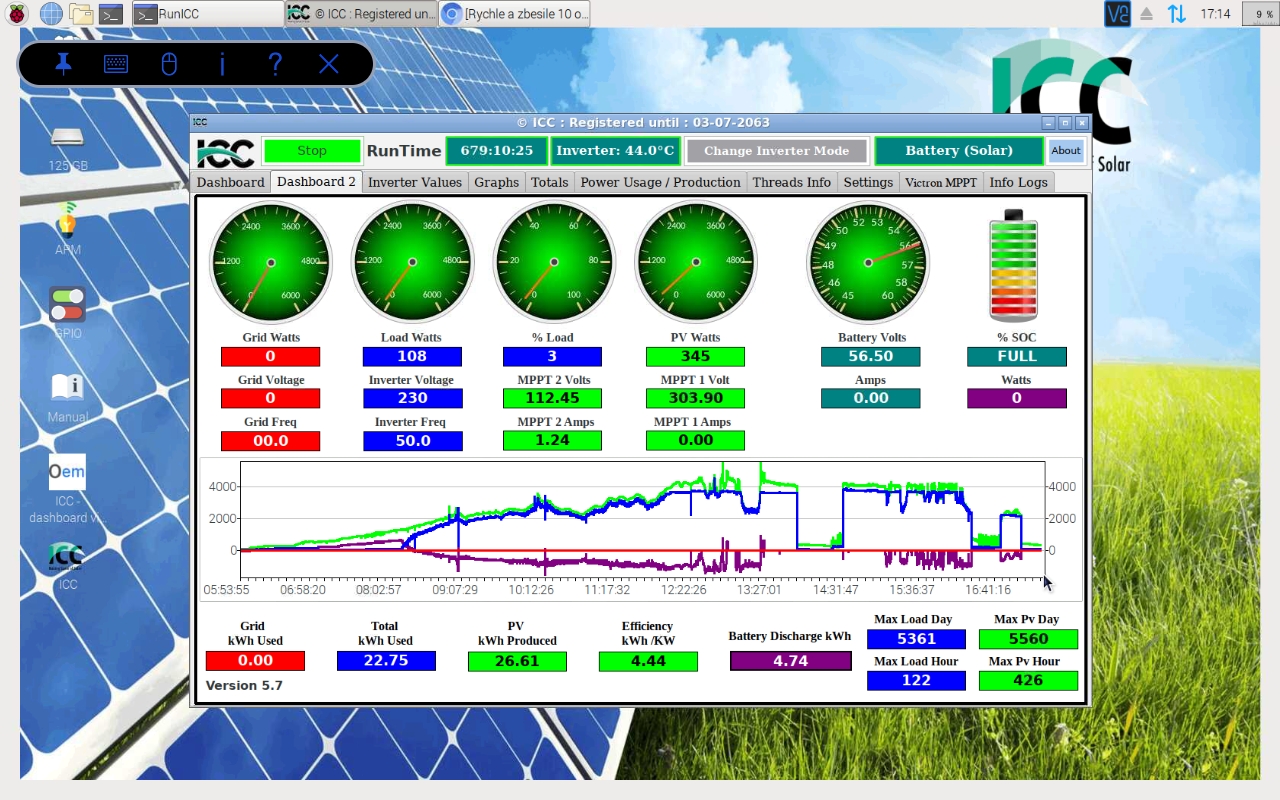Switch to the Inverter Values tab

point(414,182)
